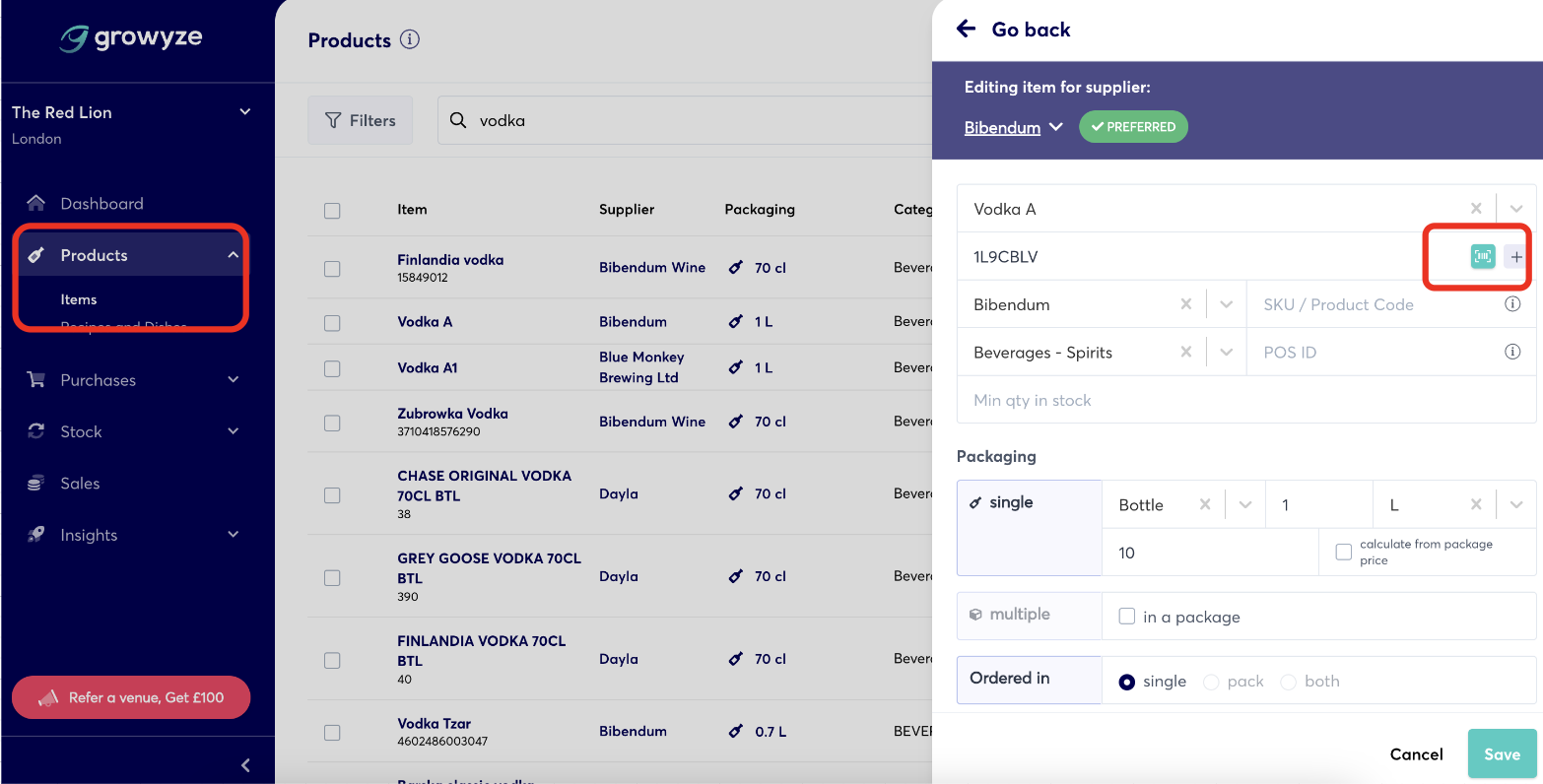Open the Zubrowka Vodka item link
The width and height of the screenshot is (1543, 784).
click(452, 414)
